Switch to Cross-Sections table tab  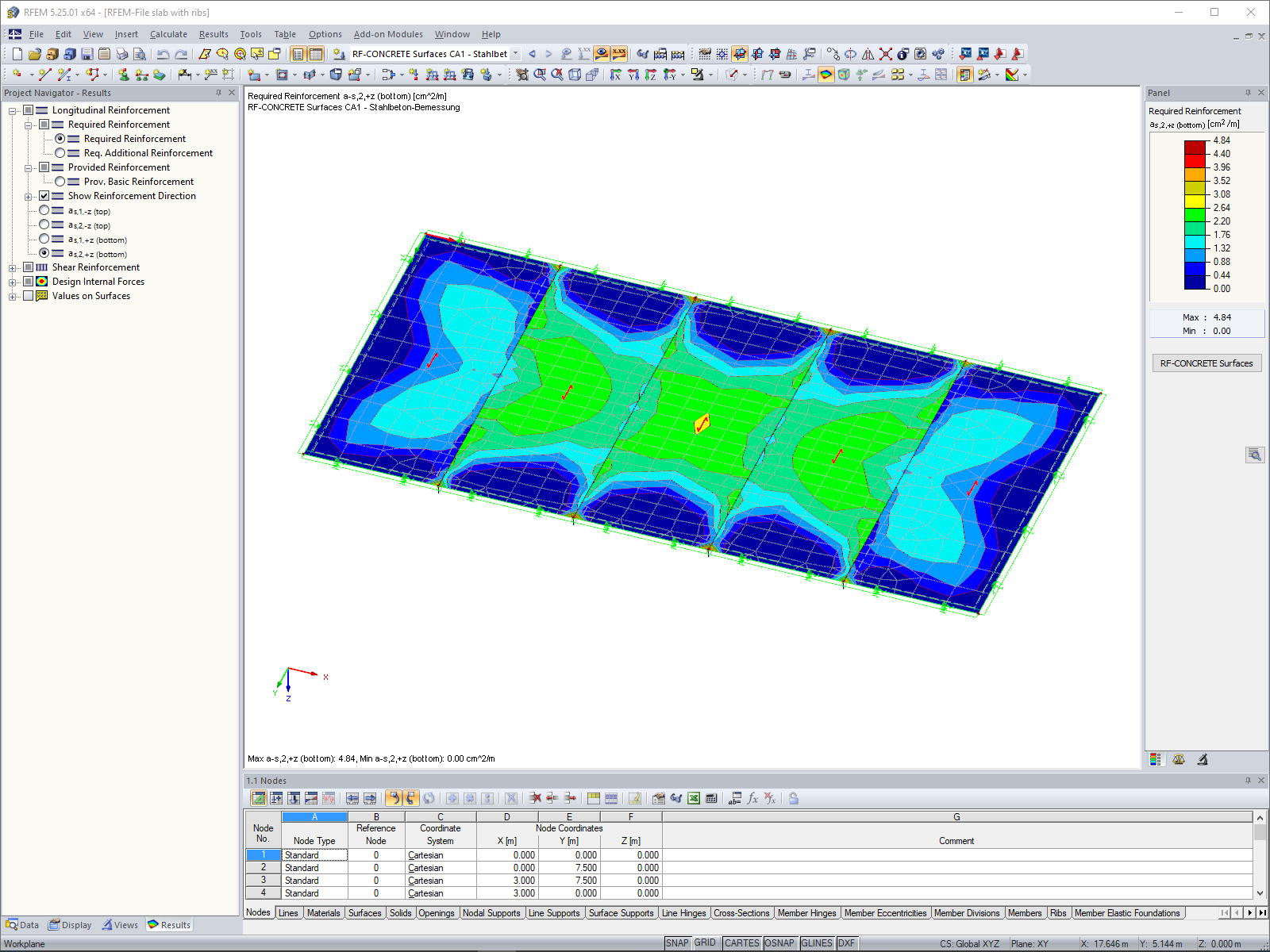(741, 913)
